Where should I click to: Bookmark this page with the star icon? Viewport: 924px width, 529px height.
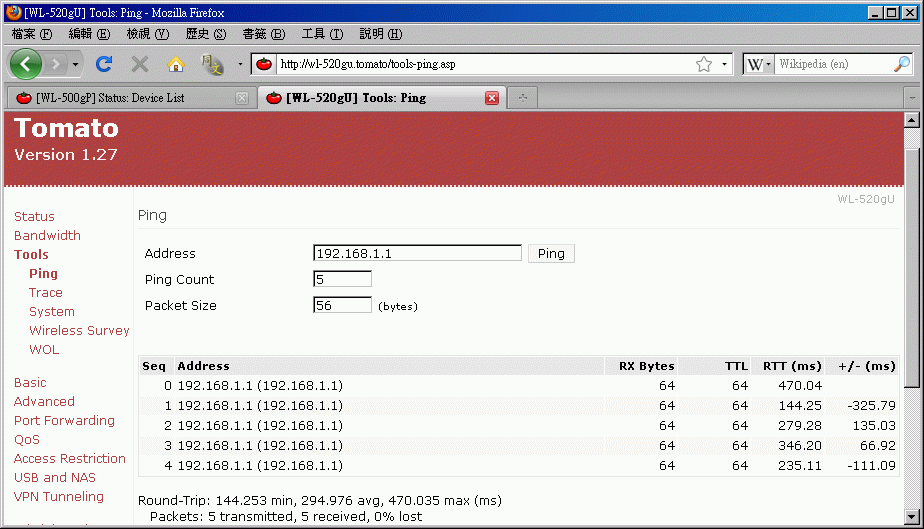[704, 64]
